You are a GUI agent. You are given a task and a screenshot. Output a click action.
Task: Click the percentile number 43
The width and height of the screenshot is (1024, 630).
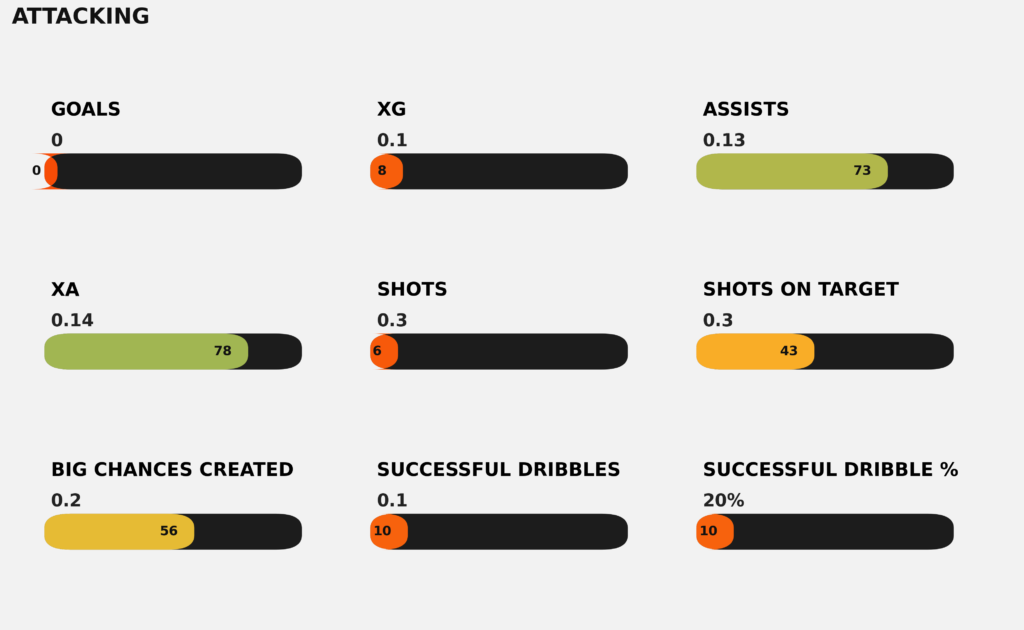tap(789, 351)
